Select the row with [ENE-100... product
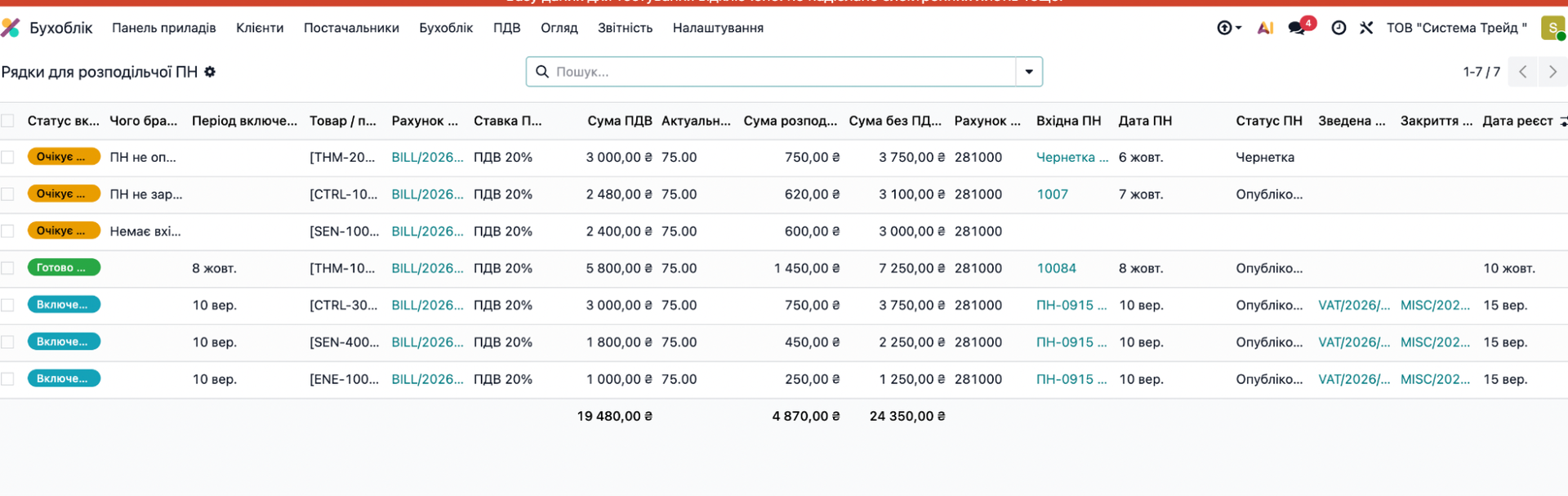The image size is (1568, 496). (8, 379)
